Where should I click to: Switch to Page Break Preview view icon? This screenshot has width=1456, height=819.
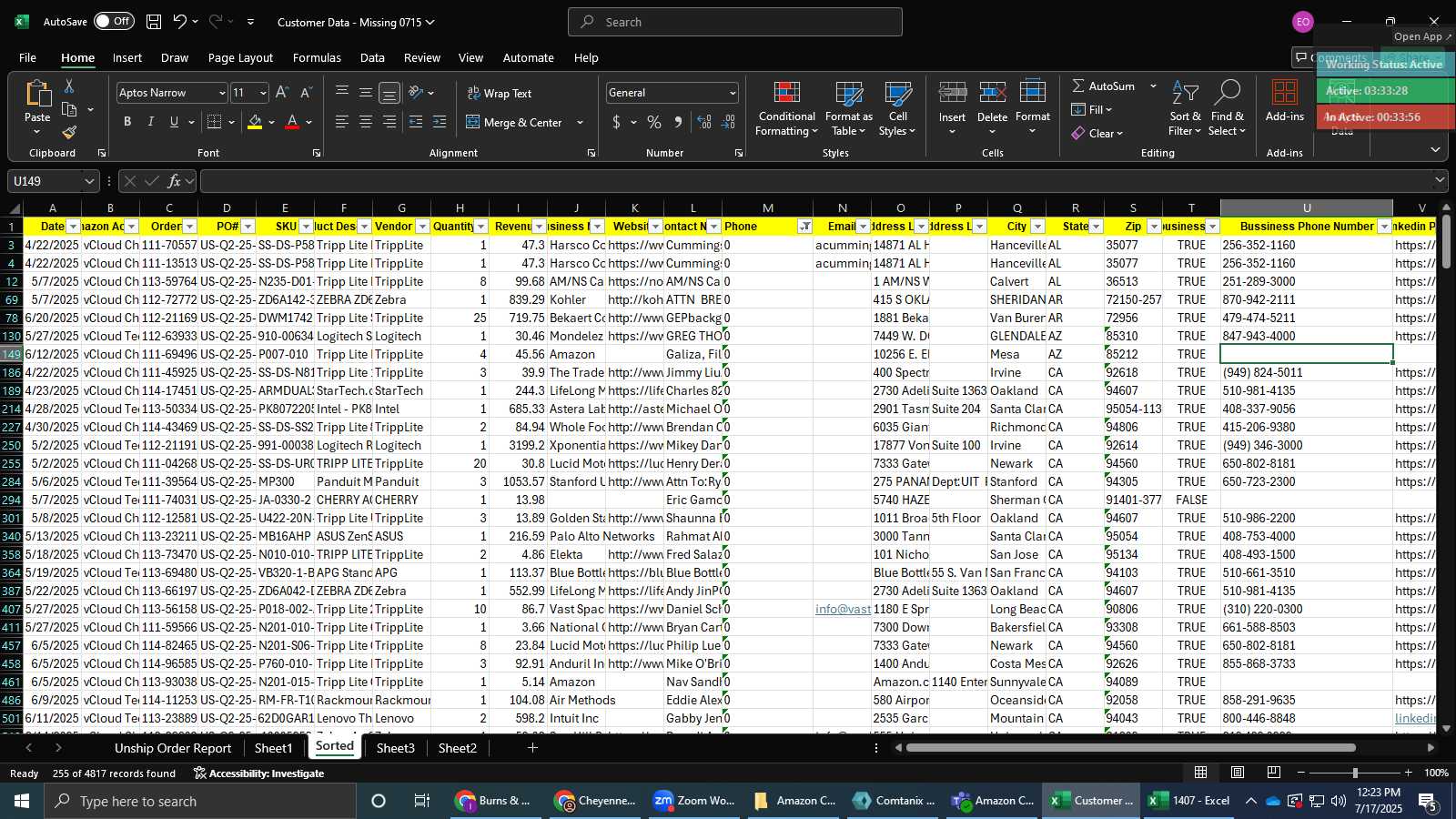[x=1274, y=773]
